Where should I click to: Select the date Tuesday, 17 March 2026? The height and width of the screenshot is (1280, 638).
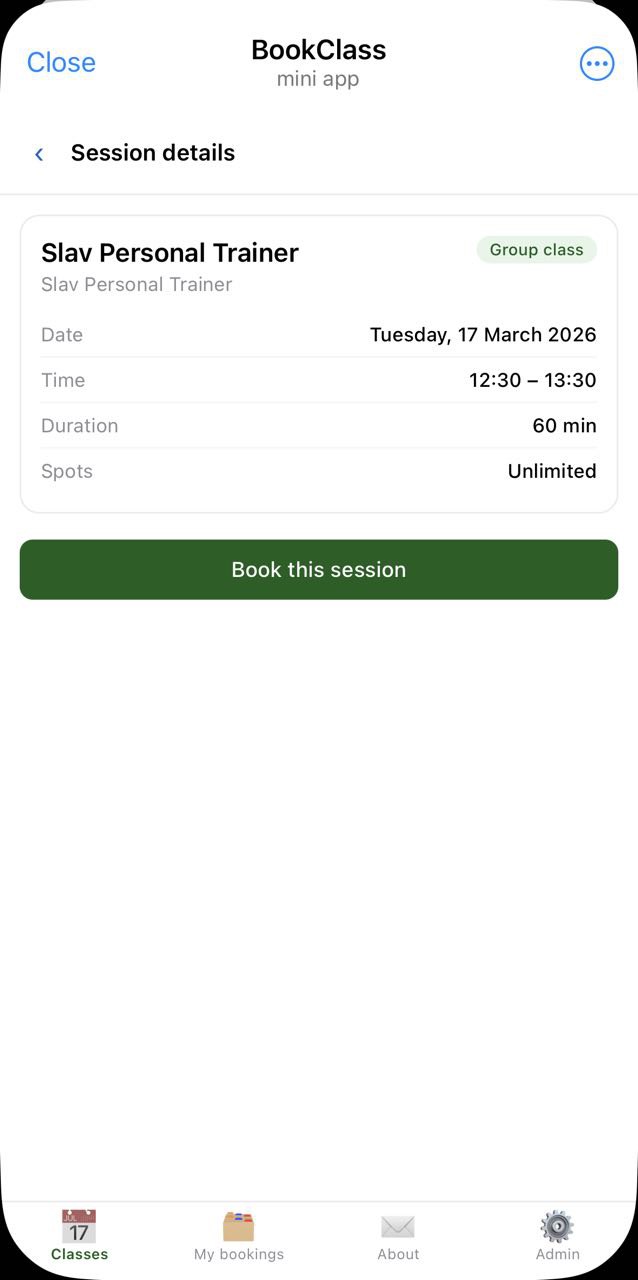pos(483,335)
